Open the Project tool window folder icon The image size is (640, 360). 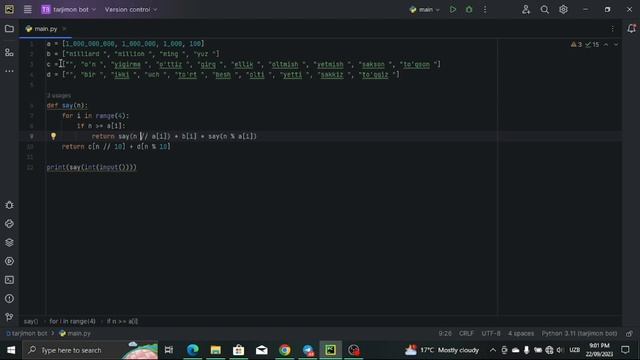pyautogui.click(x=9, y=29)
